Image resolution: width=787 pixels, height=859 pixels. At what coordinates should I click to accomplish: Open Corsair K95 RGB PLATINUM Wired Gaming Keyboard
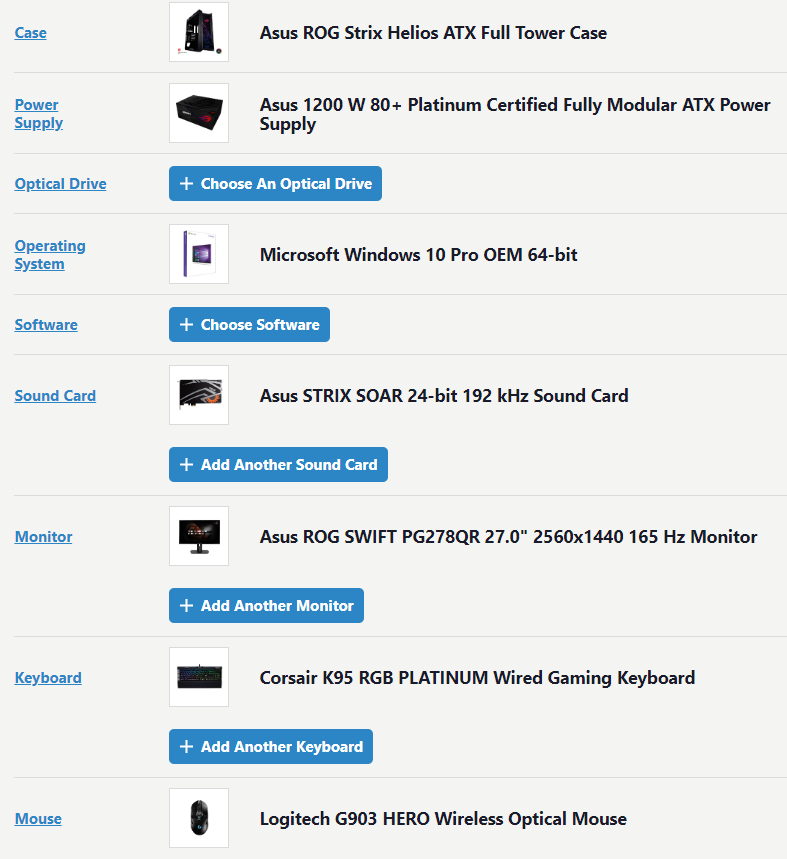(477, 678)
